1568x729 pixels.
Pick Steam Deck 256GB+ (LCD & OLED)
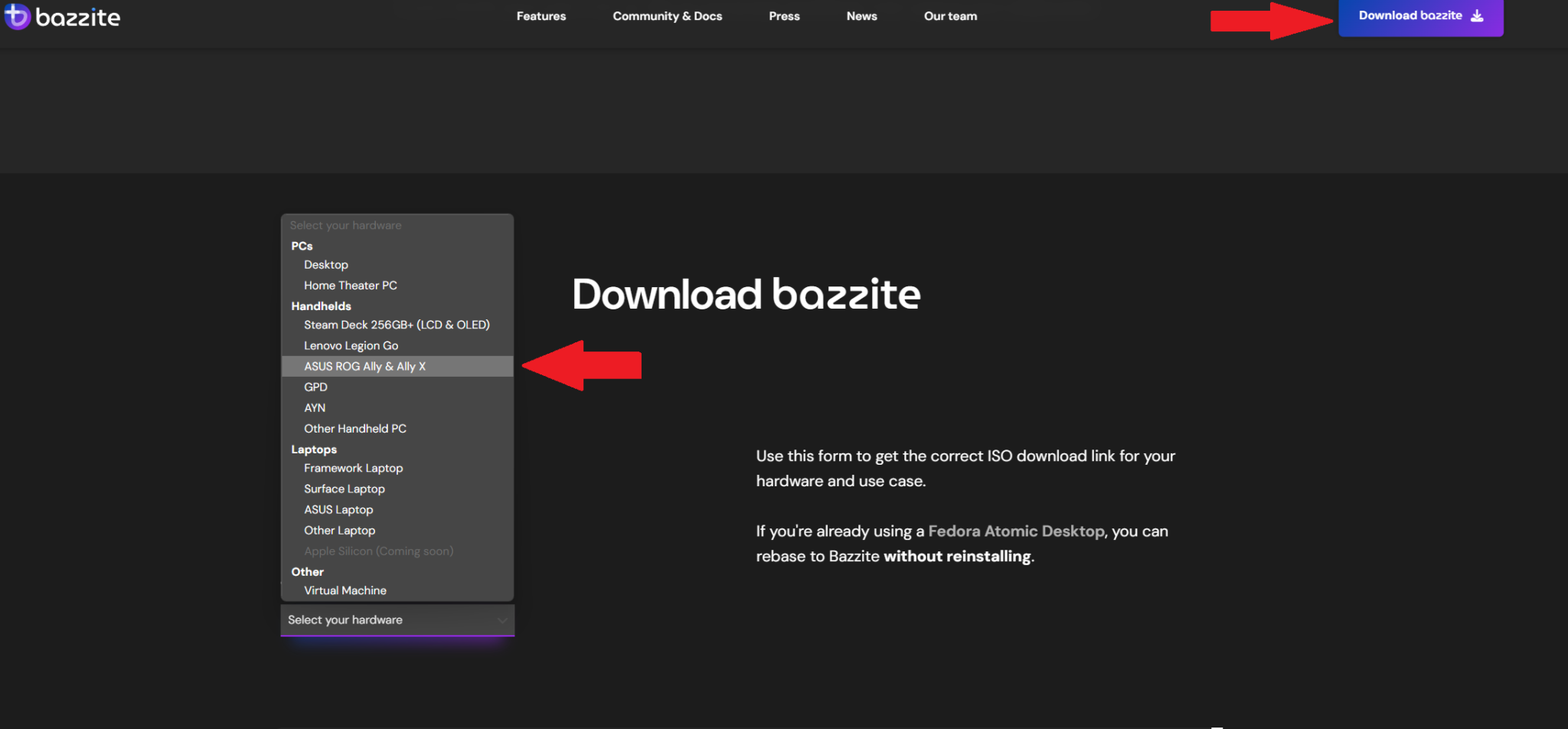397,325
